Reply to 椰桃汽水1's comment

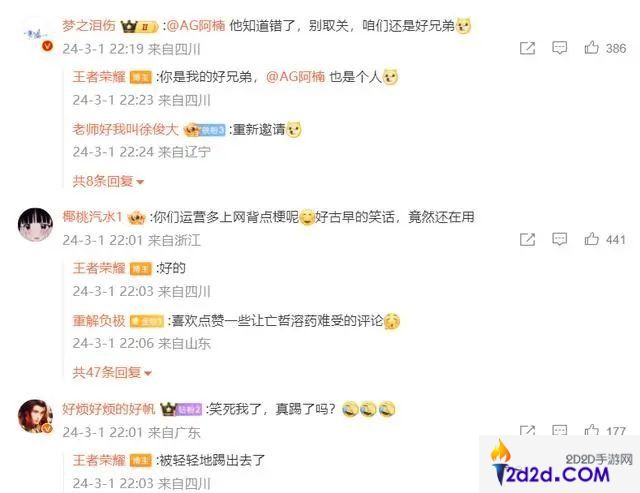tap(560, 239)
